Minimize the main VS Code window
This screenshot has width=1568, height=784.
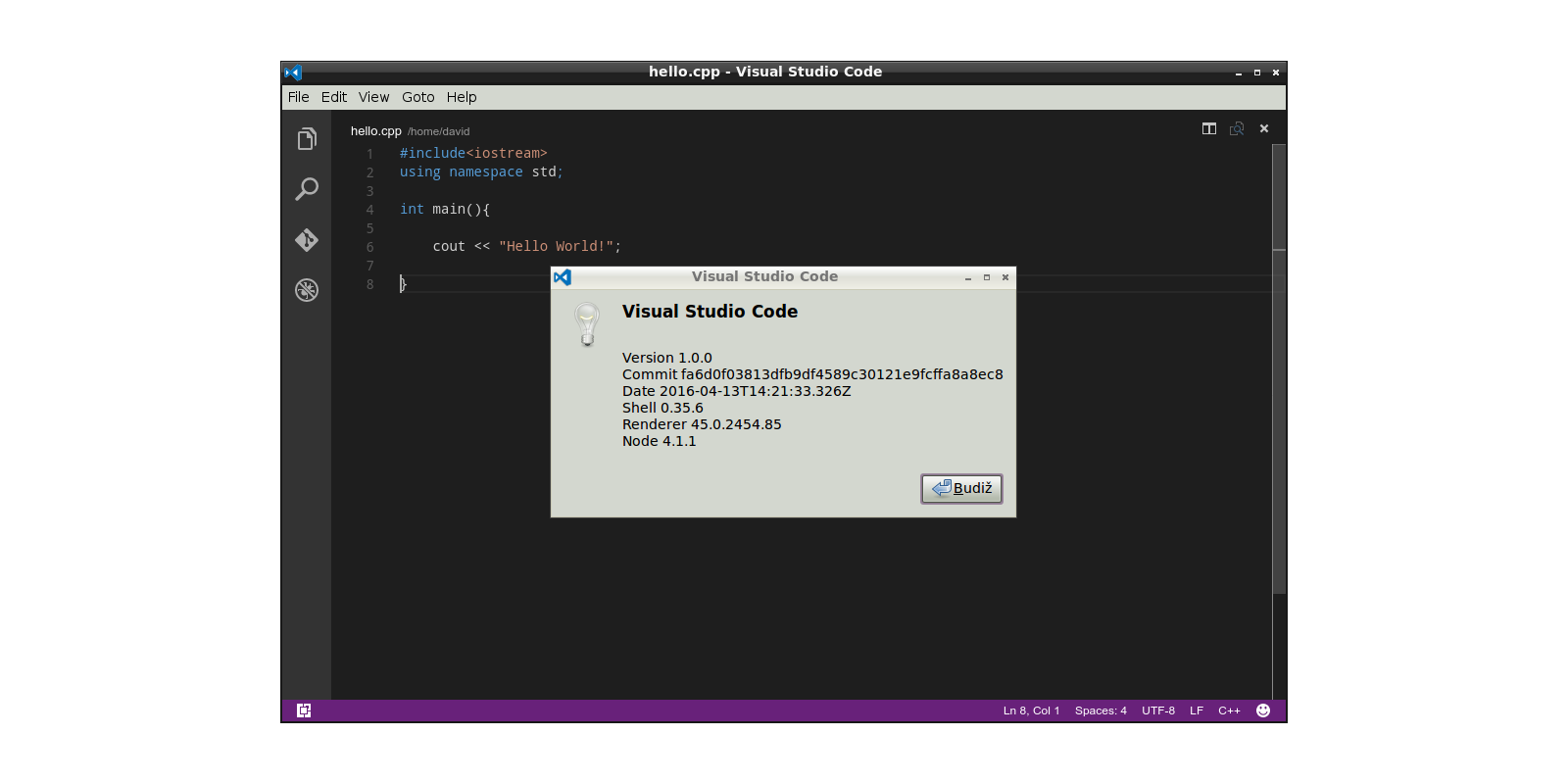(1239, 73)
